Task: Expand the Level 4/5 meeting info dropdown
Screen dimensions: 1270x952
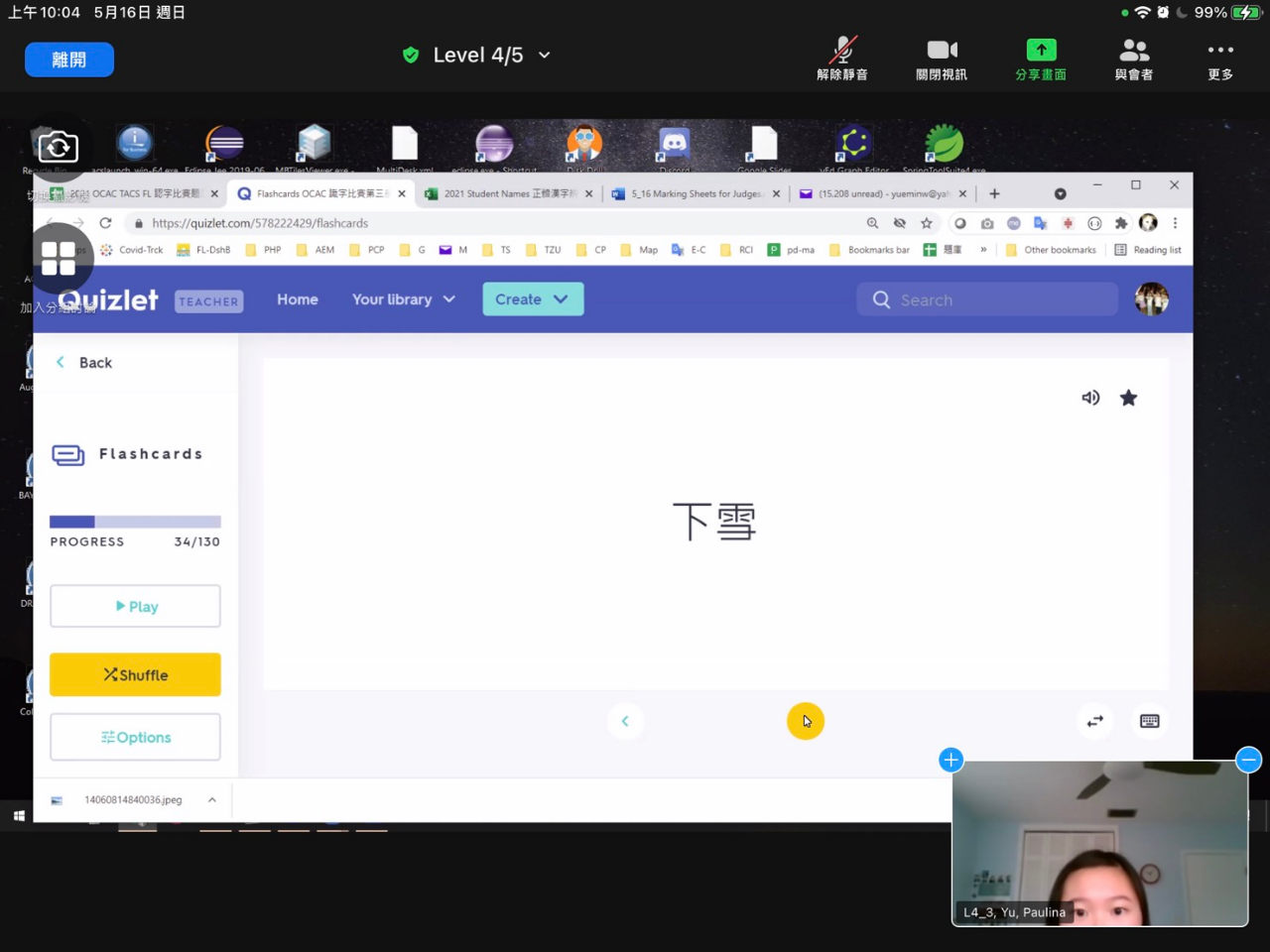Action: 545,56
